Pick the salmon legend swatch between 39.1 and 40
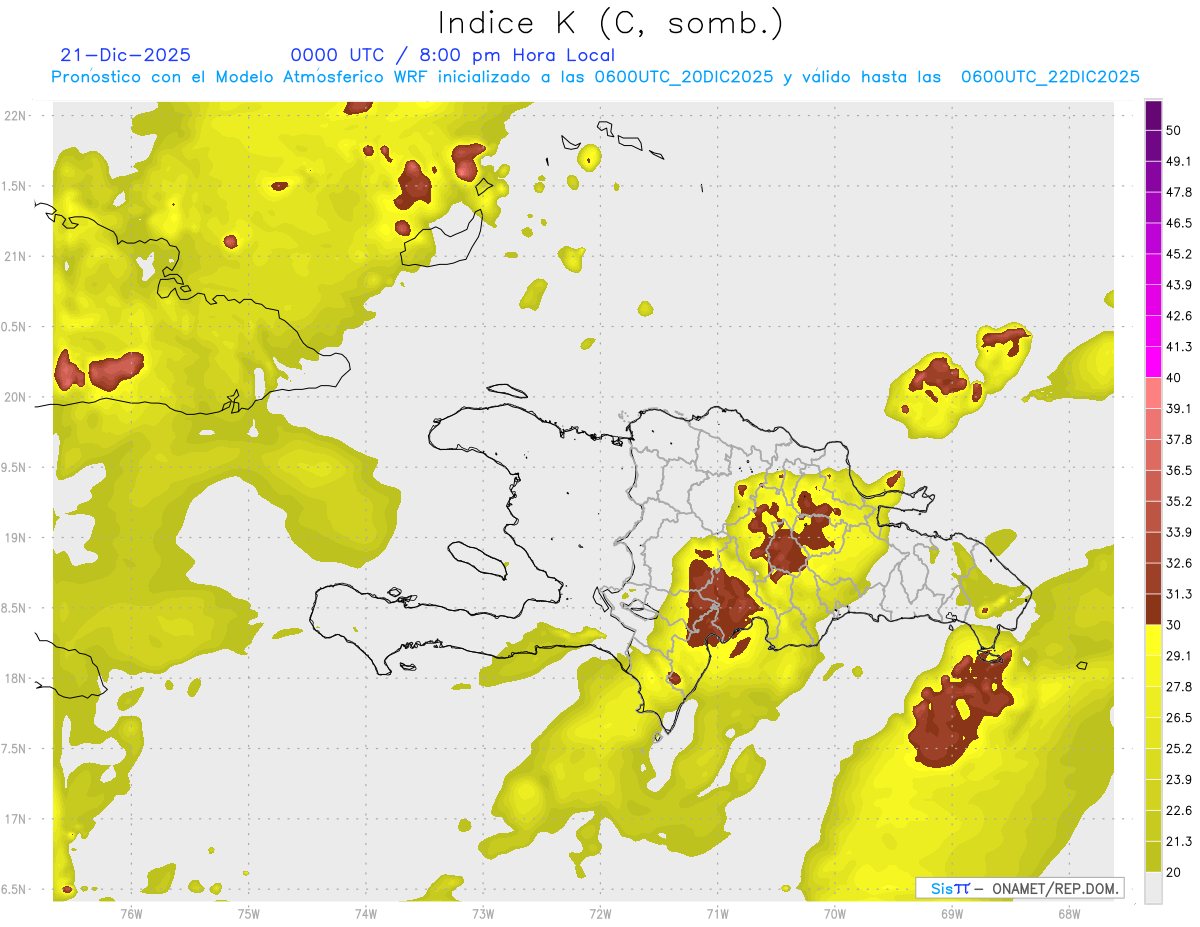The width and height of the screenshot is (1200, 927). pyautogui.click(x=1153, y=393)
